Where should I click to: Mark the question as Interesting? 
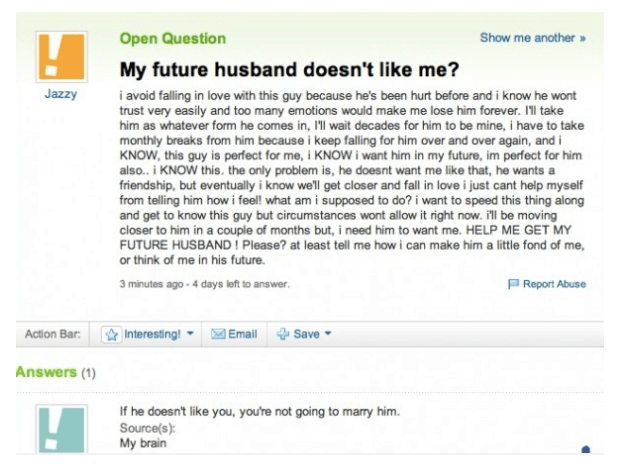tap(152, 334)
